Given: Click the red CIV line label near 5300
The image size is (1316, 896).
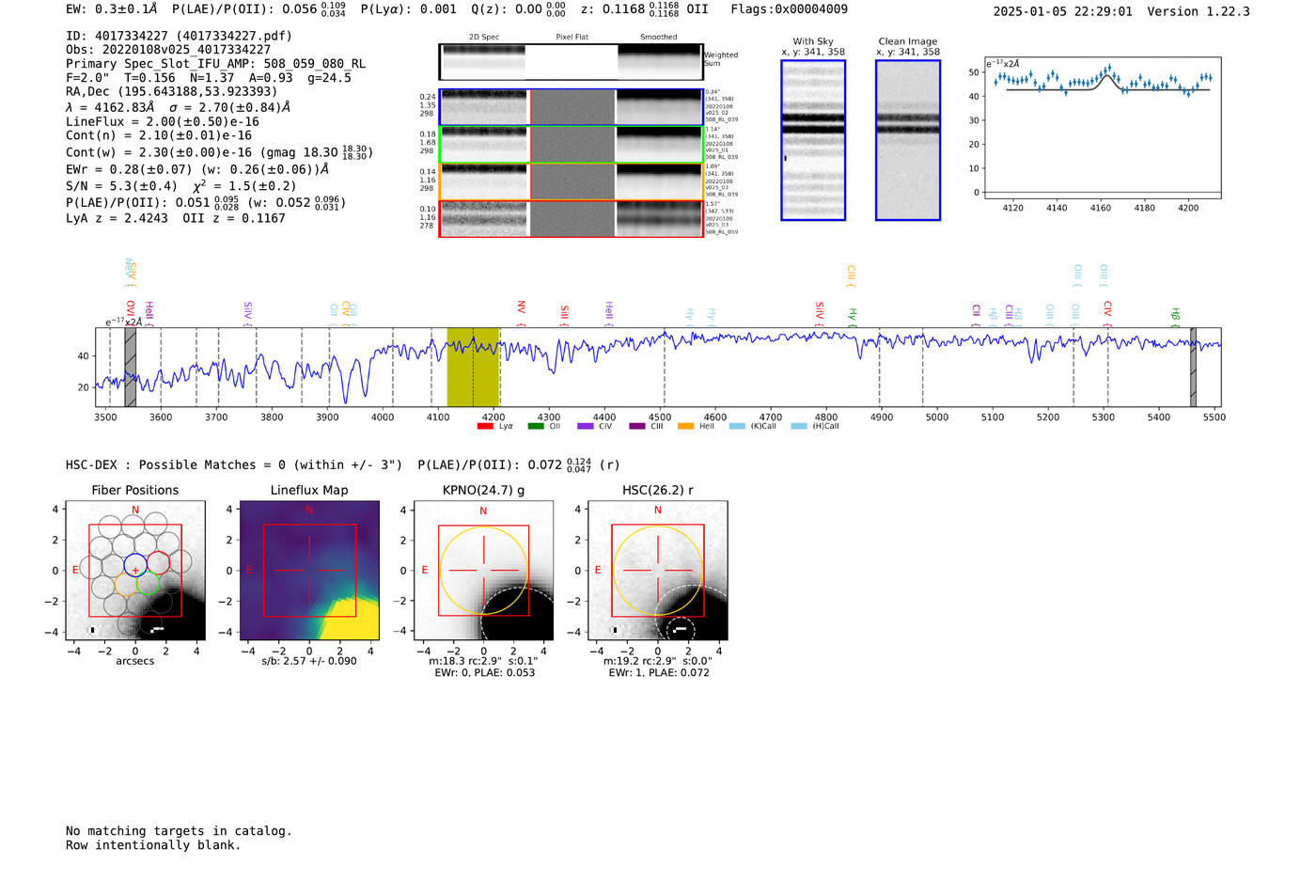Looking at the screenshot, I should click(1107, 308).
